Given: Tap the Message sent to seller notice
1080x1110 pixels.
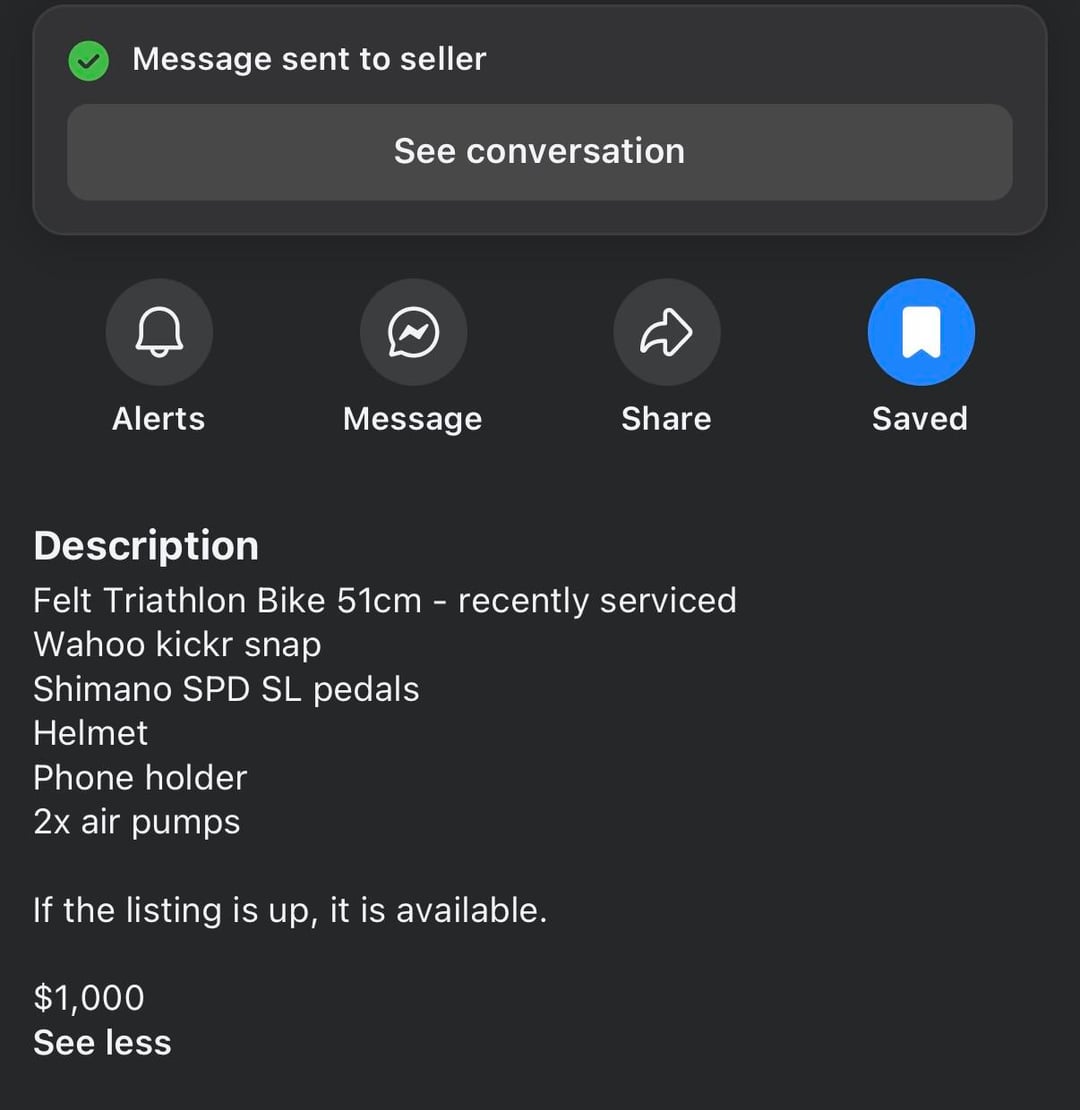Looking at the screenshot, I should tap(309, 59).
